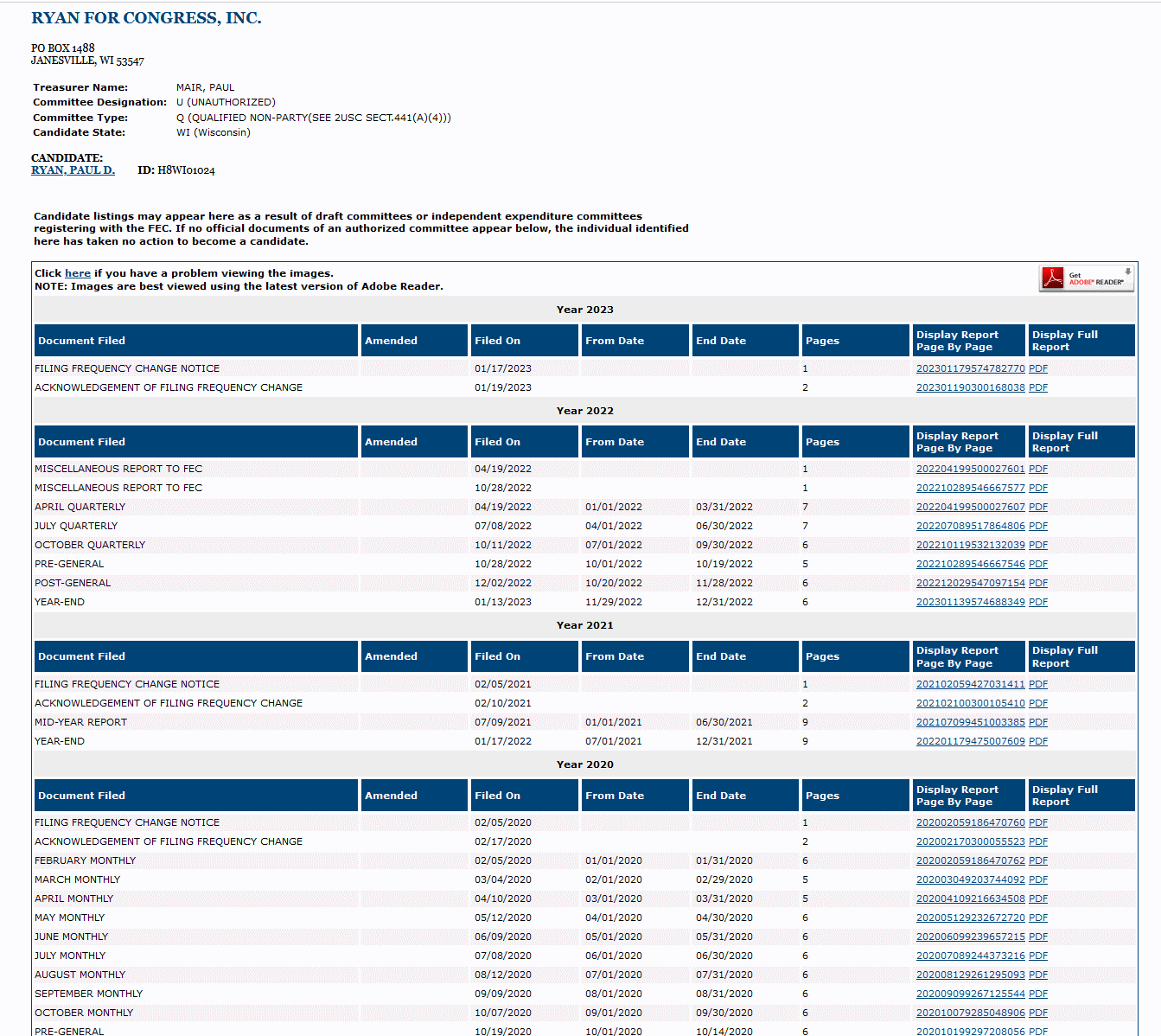The height and width of the screenshot is (1036, 1161).
Task: Open PDF for 2022 Post-General report
Action: 1038,583
